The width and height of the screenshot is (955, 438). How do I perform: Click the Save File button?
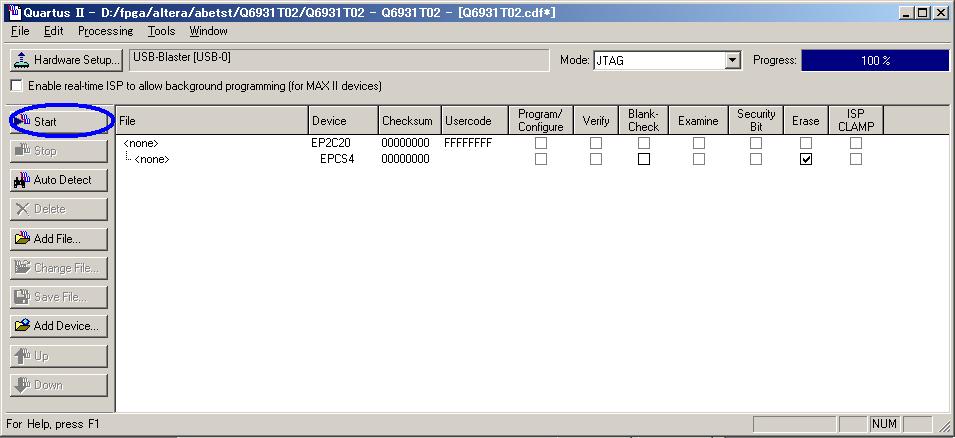click(x=58, y=297)
